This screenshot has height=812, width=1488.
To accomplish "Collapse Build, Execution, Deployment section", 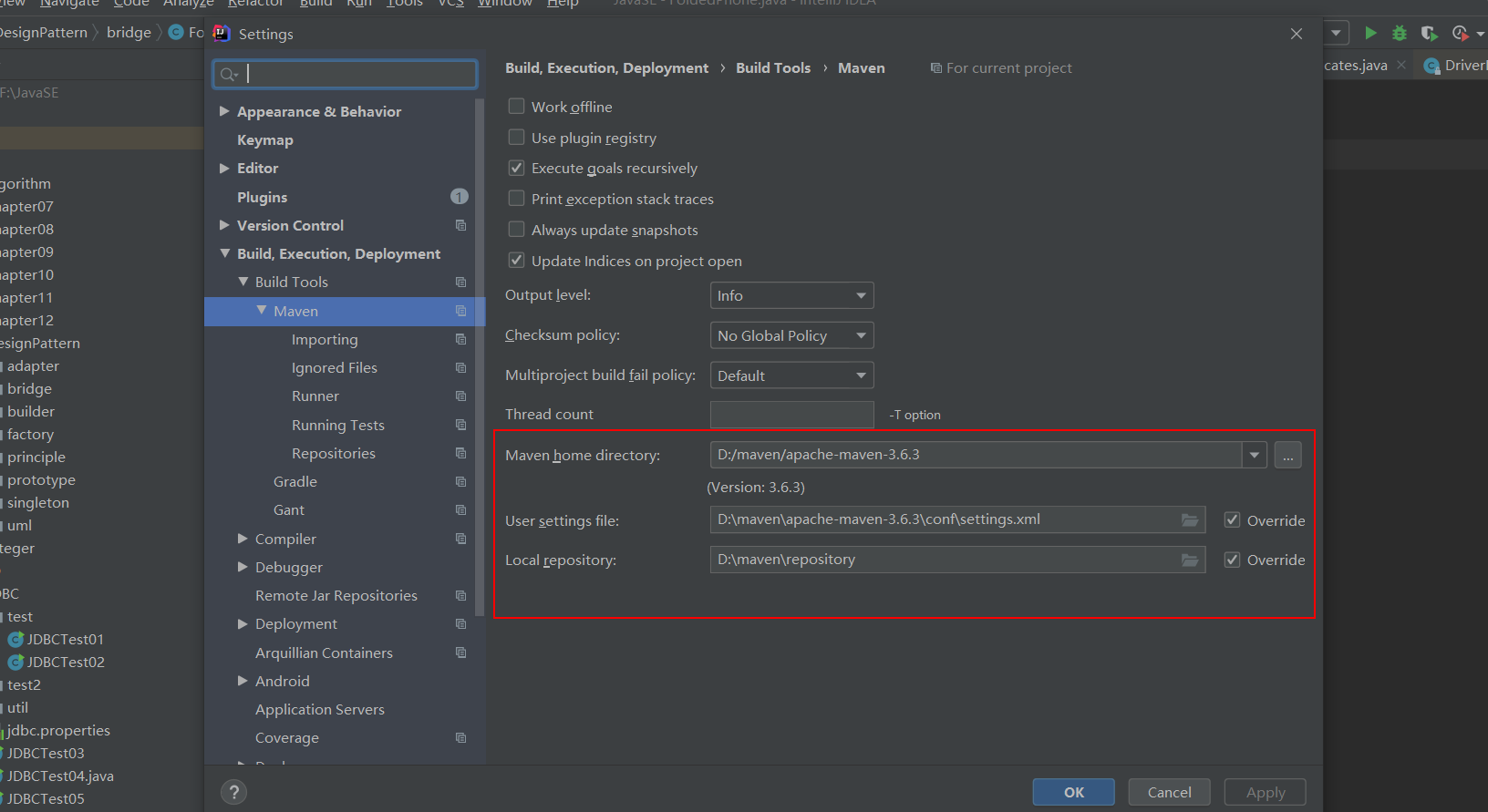I will point(224,253).
